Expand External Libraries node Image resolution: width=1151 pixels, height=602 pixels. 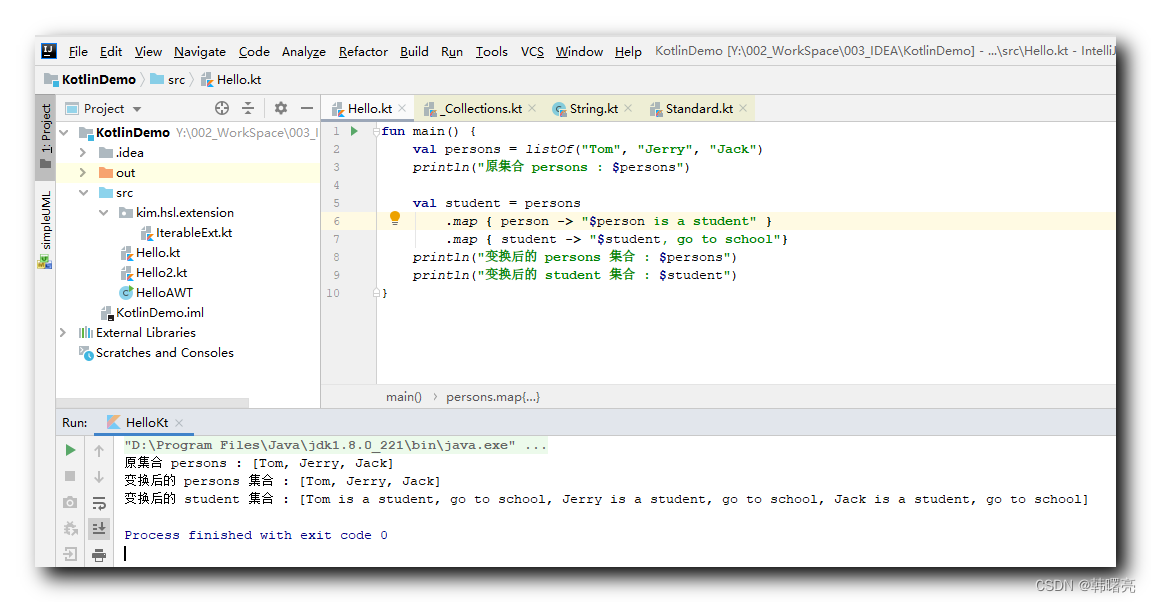[64, 333]
